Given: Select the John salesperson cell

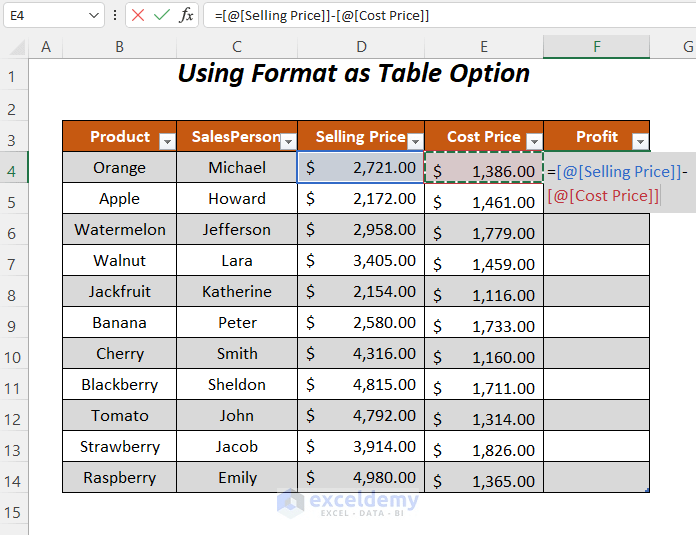Looking at the screenshot, I should coord(237,416).
